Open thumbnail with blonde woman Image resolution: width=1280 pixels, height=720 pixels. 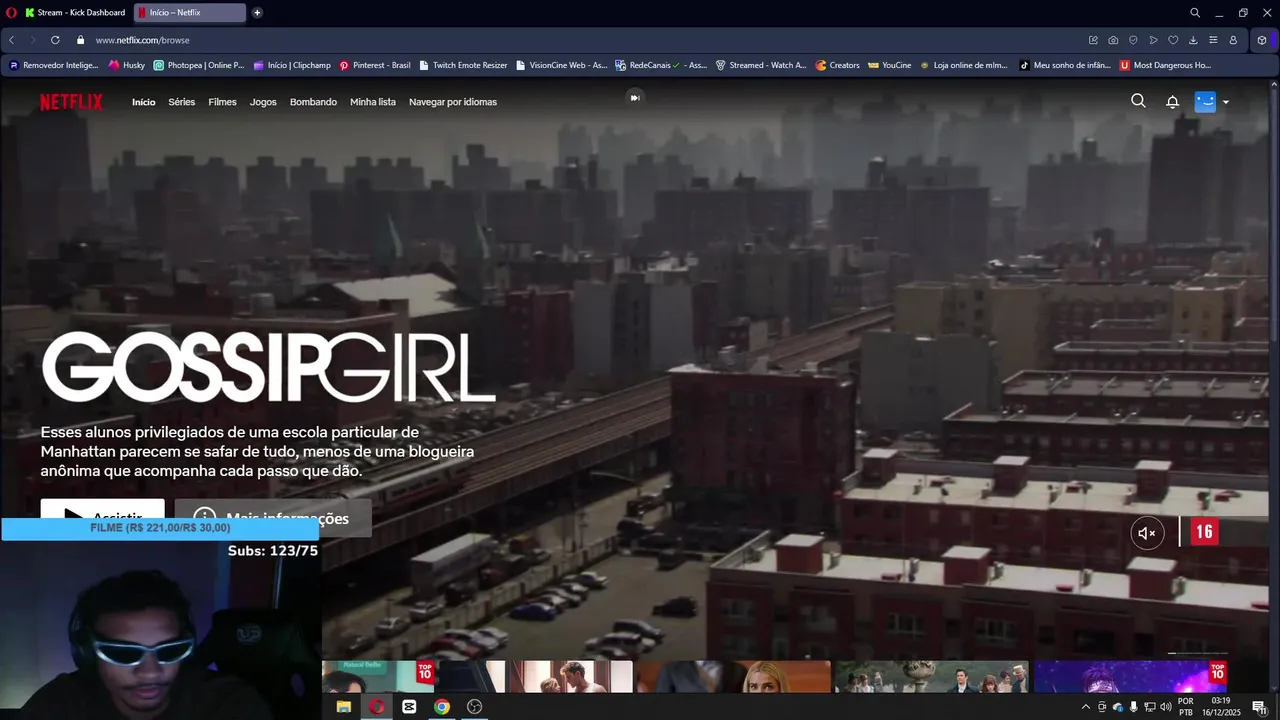(x=733, y=676)
